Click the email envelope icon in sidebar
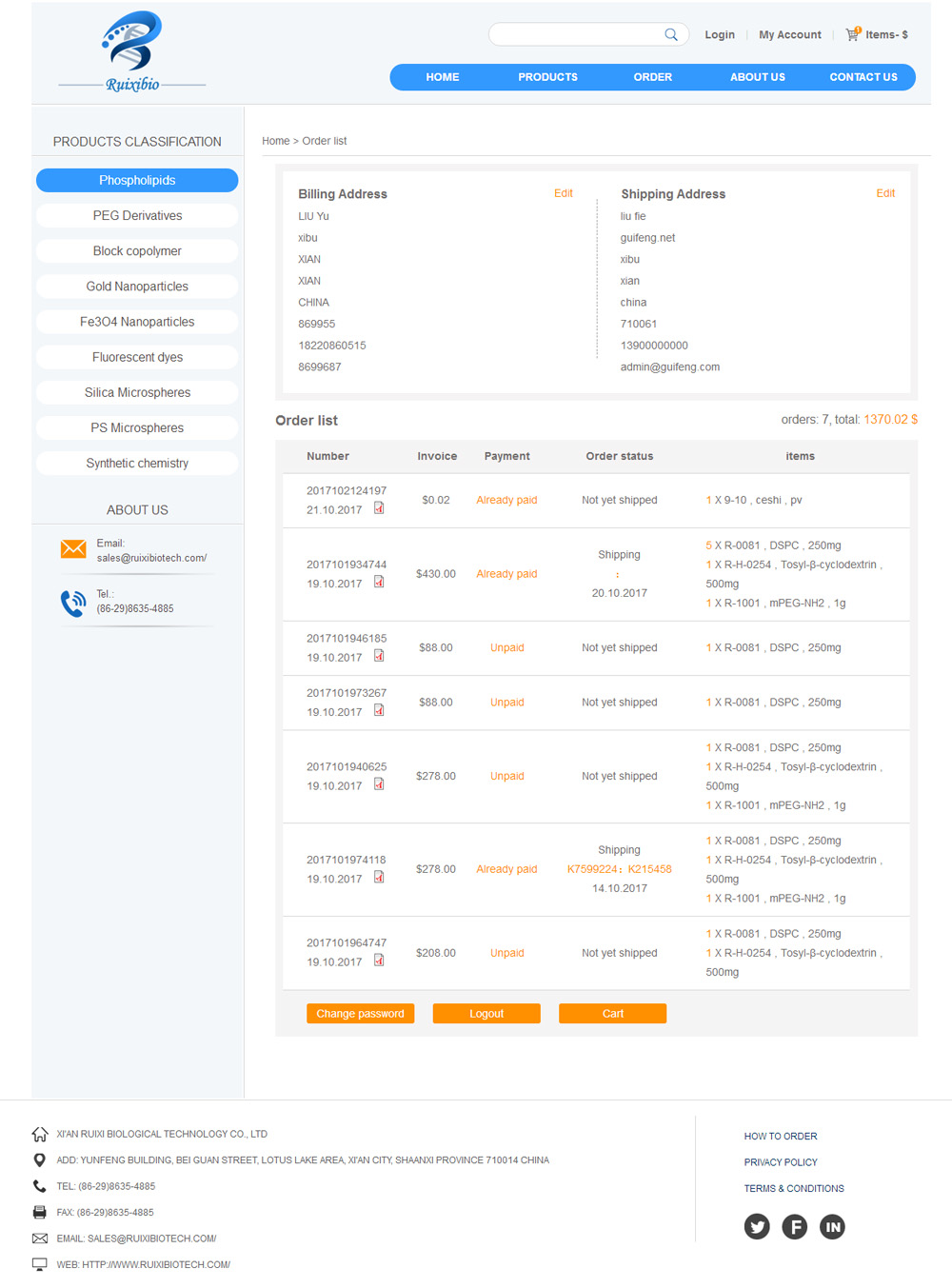Viewport: 952px width, 1288px height. coord(73,549)
